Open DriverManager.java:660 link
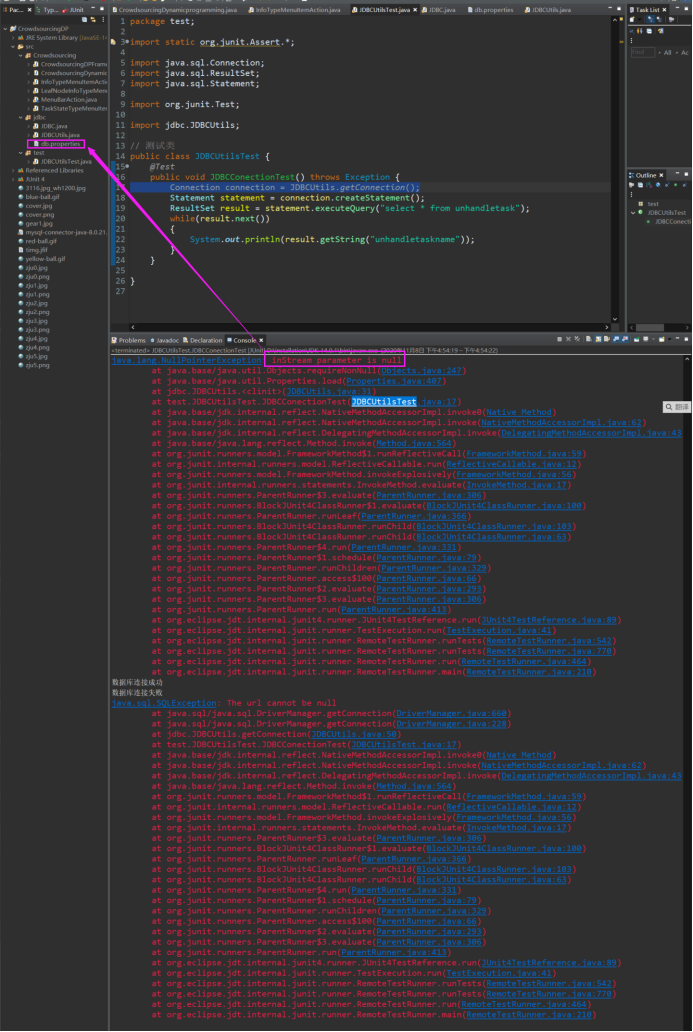Viewport: 693px width, 1032px height. point(451,713)
